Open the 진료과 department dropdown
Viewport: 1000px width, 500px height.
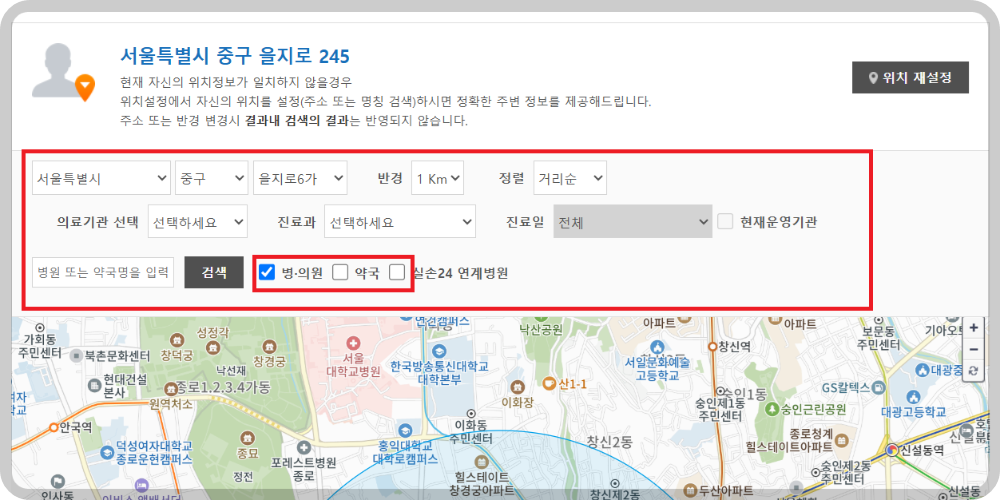pyautogui.click(x=400, y=221)
